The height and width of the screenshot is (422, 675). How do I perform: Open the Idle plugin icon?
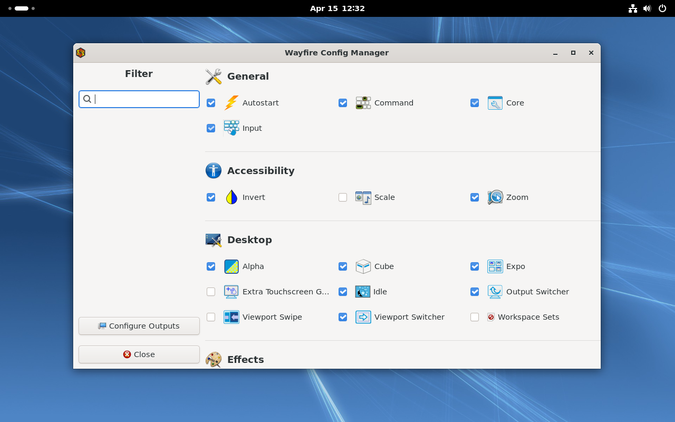coord(362,292)
